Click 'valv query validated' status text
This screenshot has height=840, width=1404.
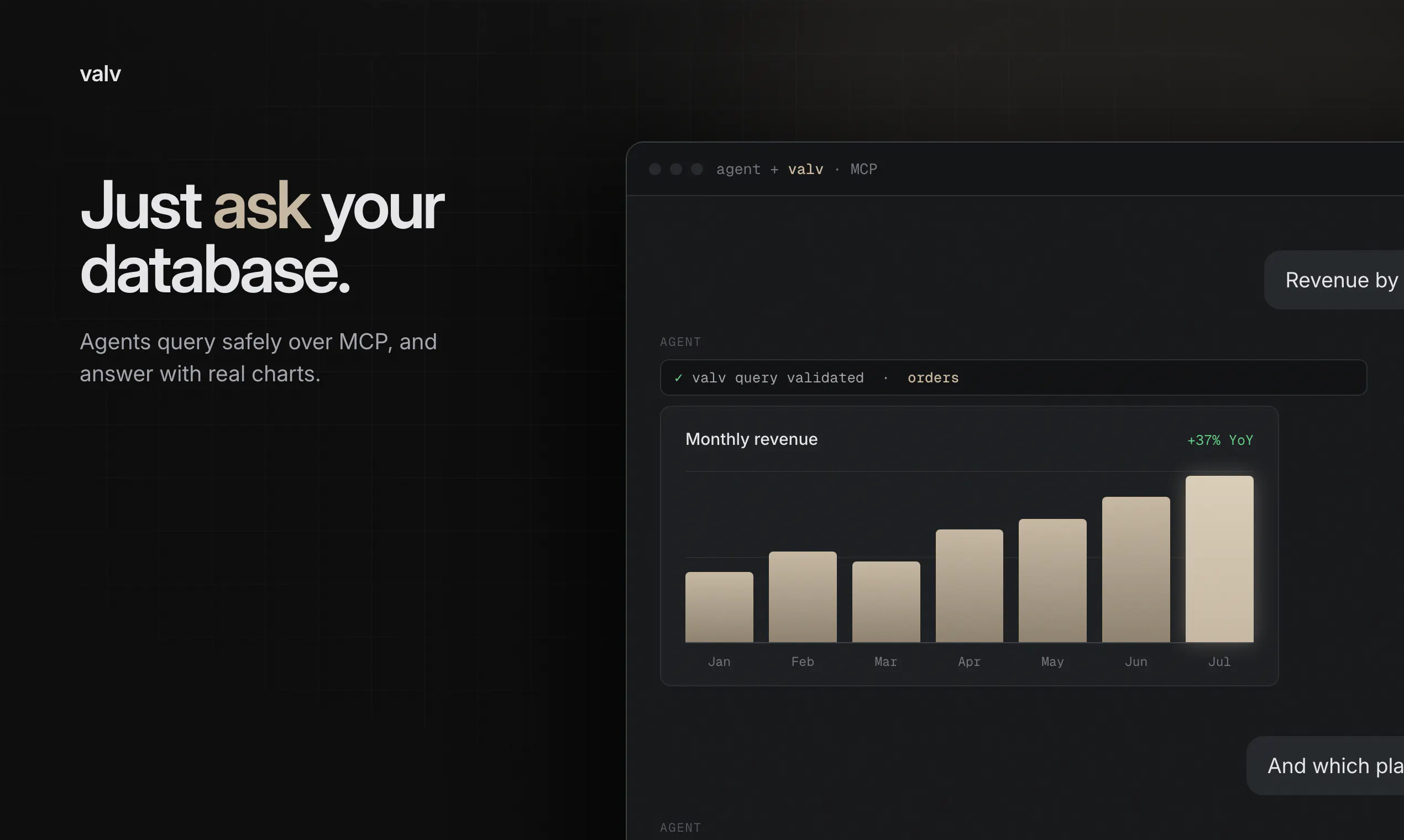pyautogui.click(x=778, y=378)
